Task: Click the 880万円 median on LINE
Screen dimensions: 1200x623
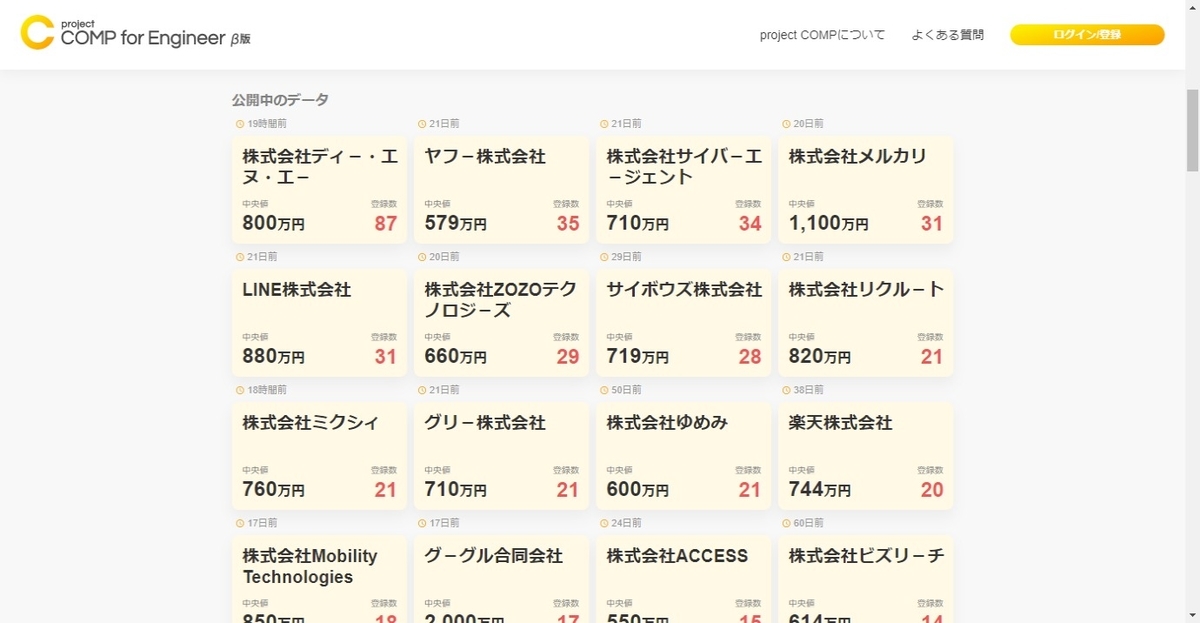Action: [x=273, y=357]
